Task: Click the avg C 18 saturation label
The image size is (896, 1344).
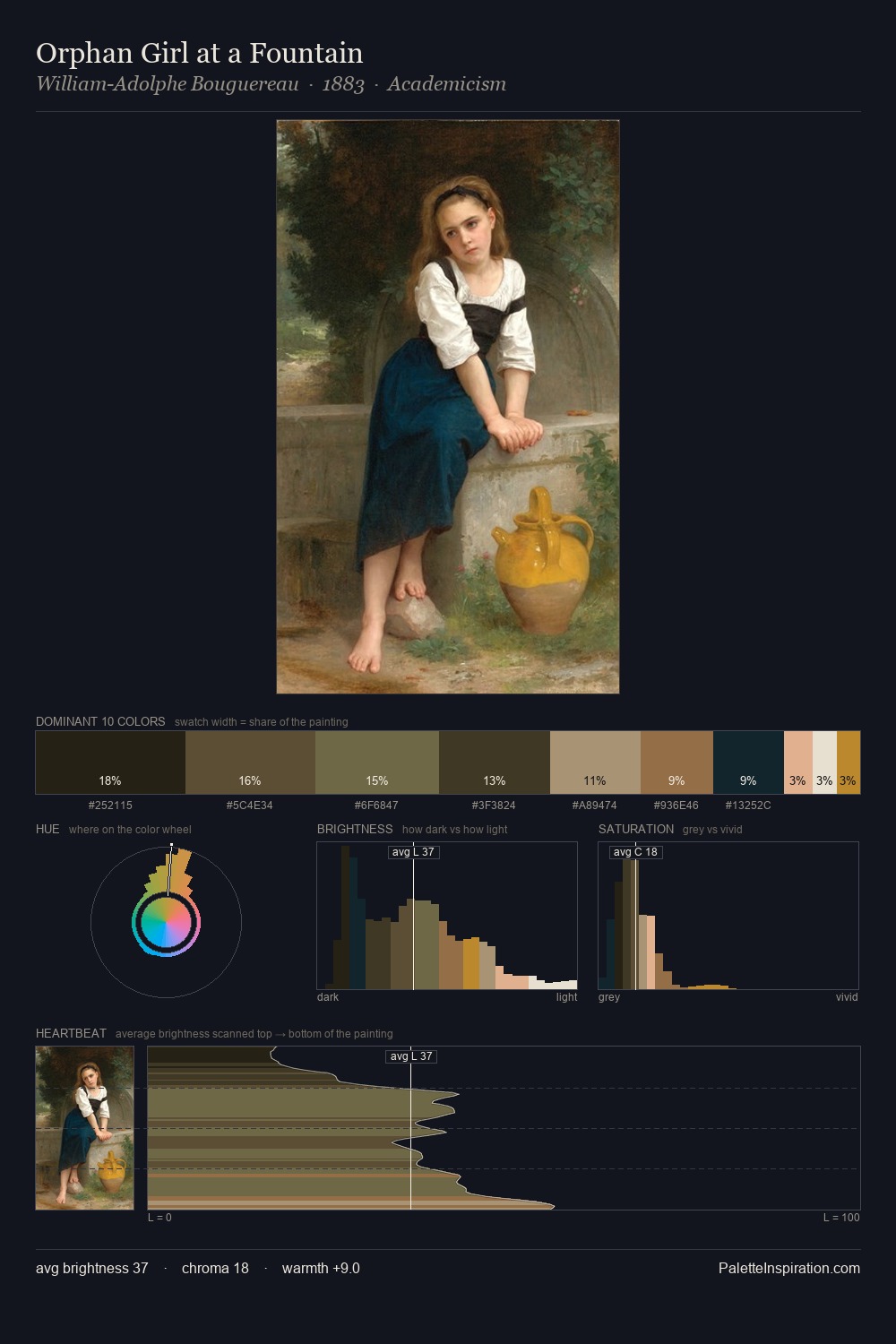Action: [x=635, y=852]
